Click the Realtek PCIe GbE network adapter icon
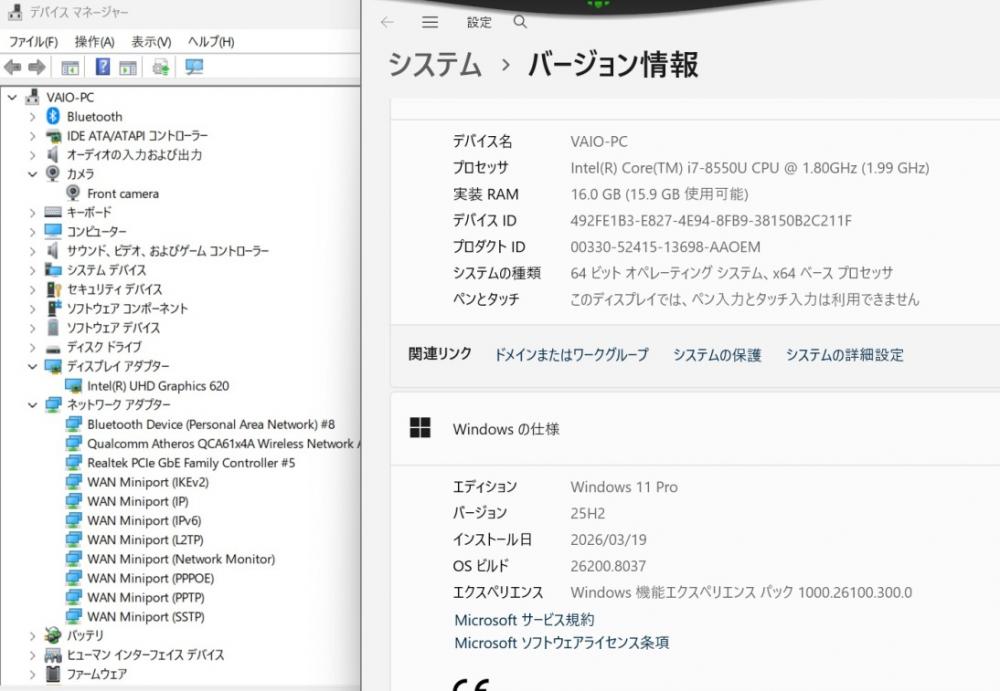Image resolution: width=1000 pixels, height=691 pixels. [x=73, y=462]
